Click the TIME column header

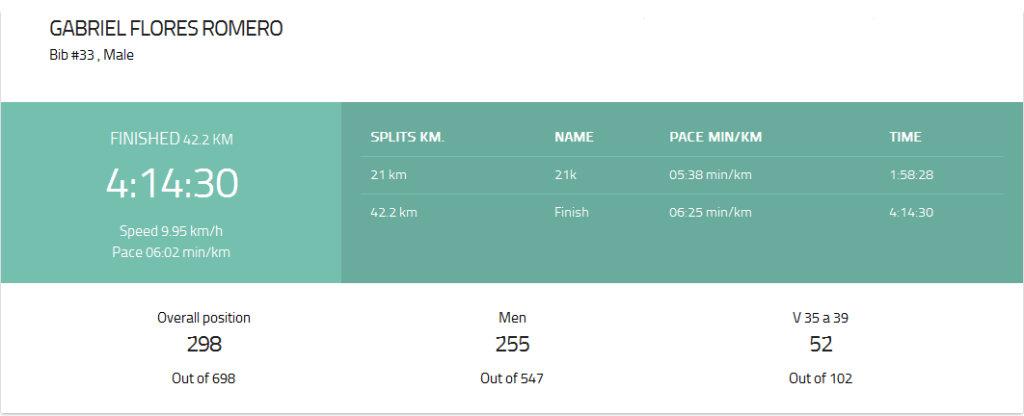click(x=905, y=137)
